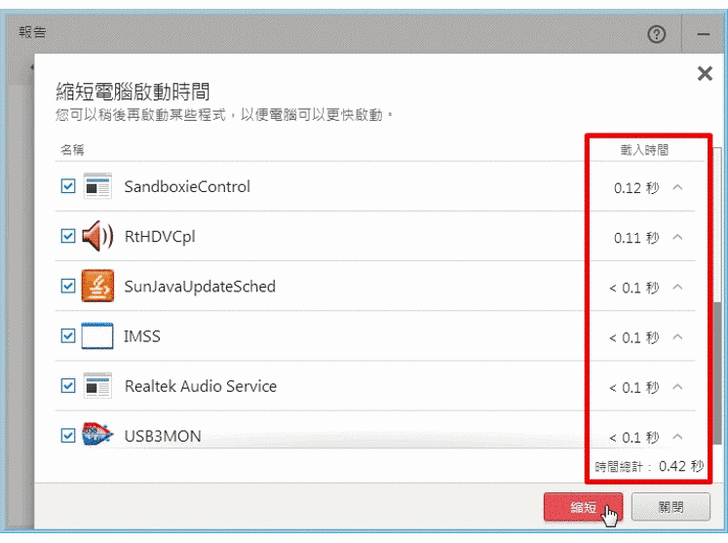Toggle the USB3MON checkbox
The image size is (728, 543).
pyautogui.click(x=68, y=435)
